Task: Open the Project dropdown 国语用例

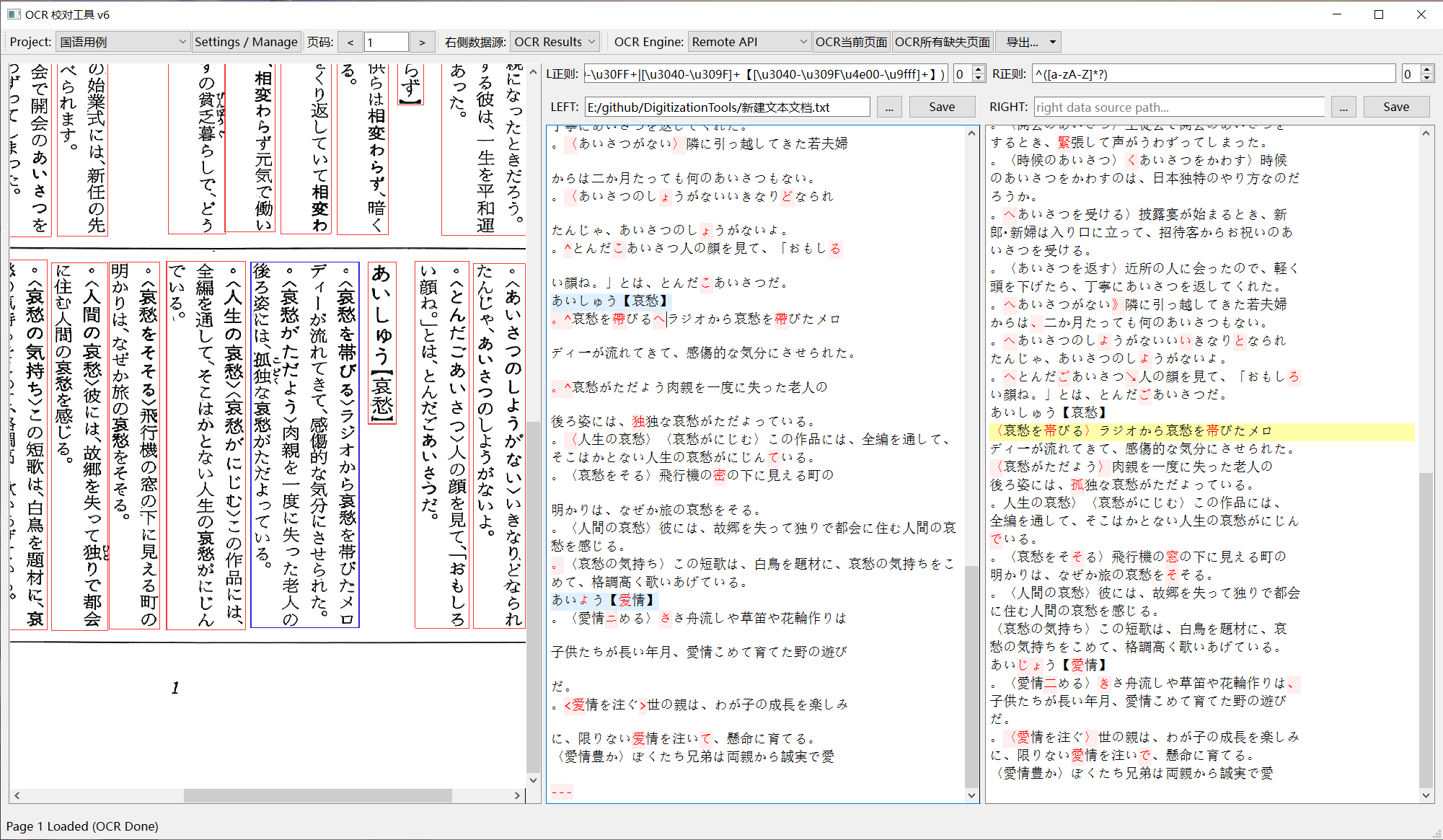Action: [x=123, y=43]
